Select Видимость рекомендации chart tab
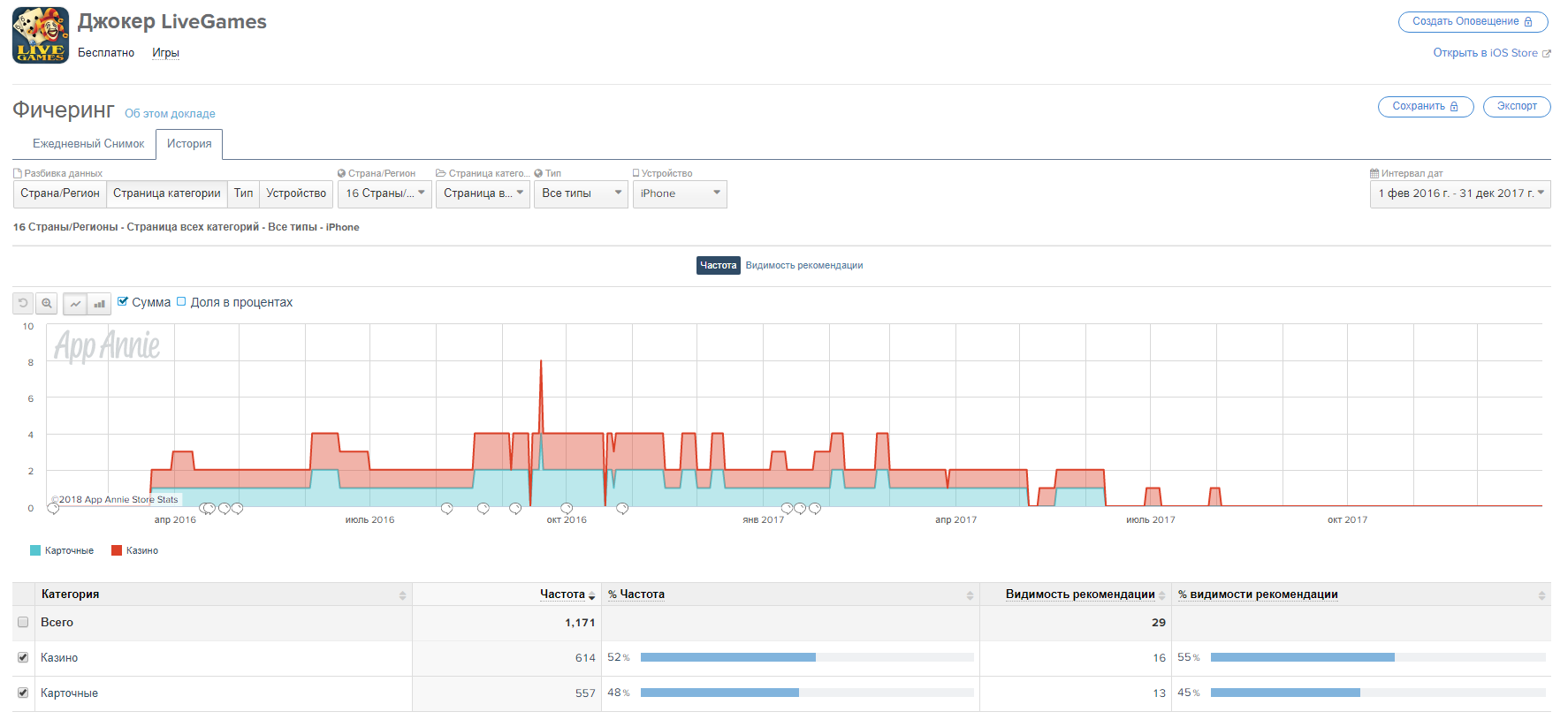Image resolution: width=1568 pixels, height=727 pixels. (x=803, y=265)
